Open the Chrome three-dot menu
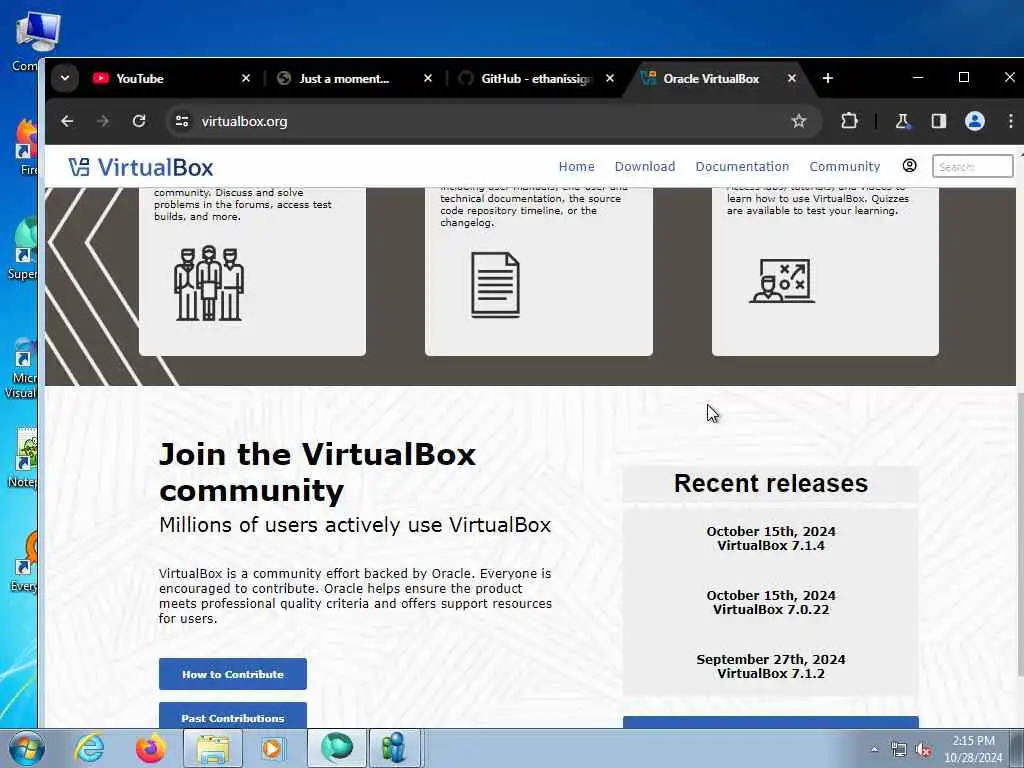Viewport: 1024px width, 768px height. coord(1010,121)
